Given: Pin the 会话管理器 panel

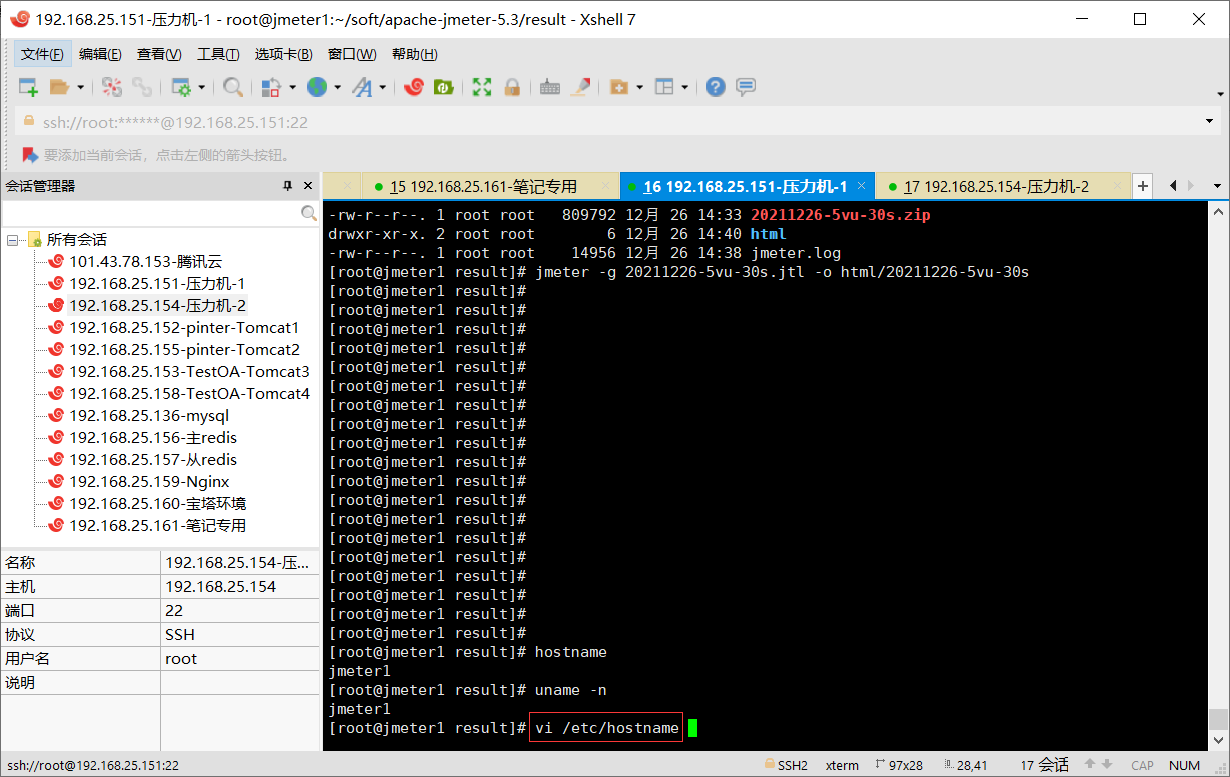Looking at the screenshot, I should pos(287,186).
